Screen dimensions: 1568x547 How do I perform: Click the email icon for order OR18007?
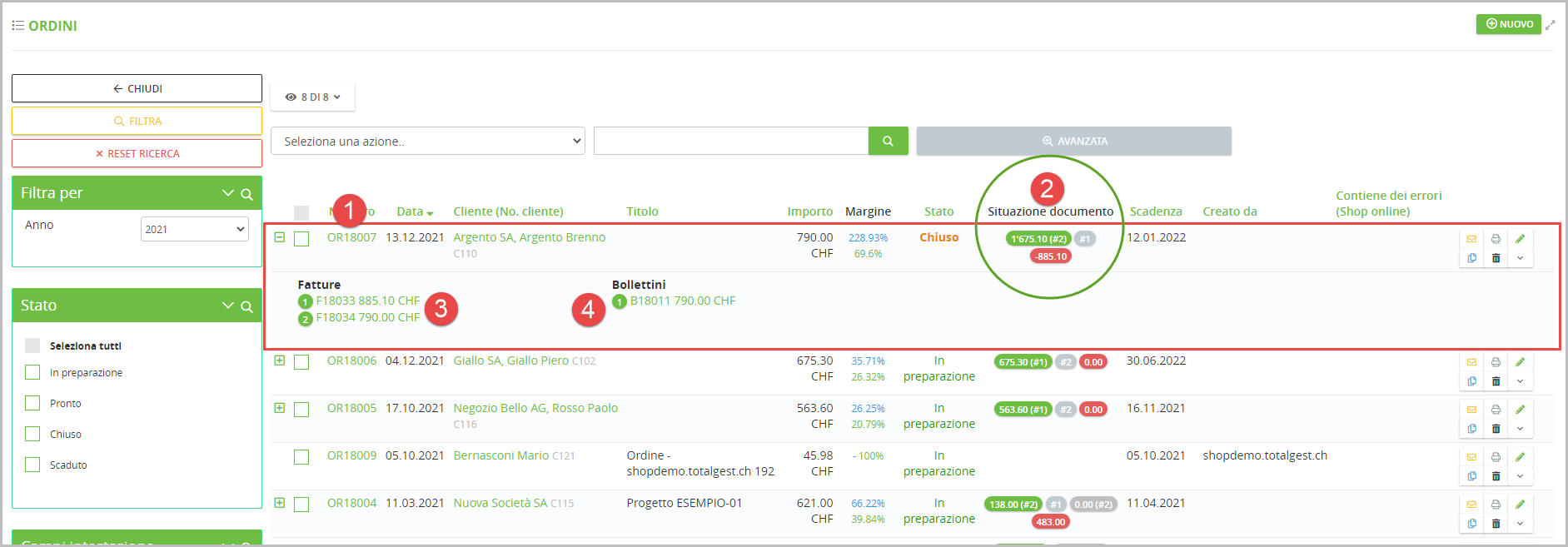[x=1471, y=239]
